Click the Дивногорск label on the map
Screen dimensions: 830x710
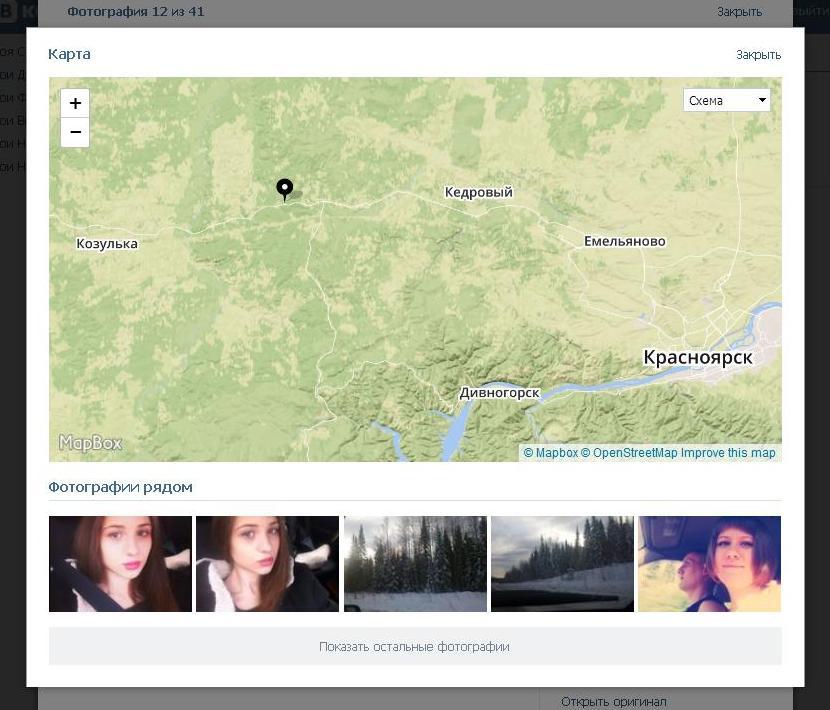point(499,393)
